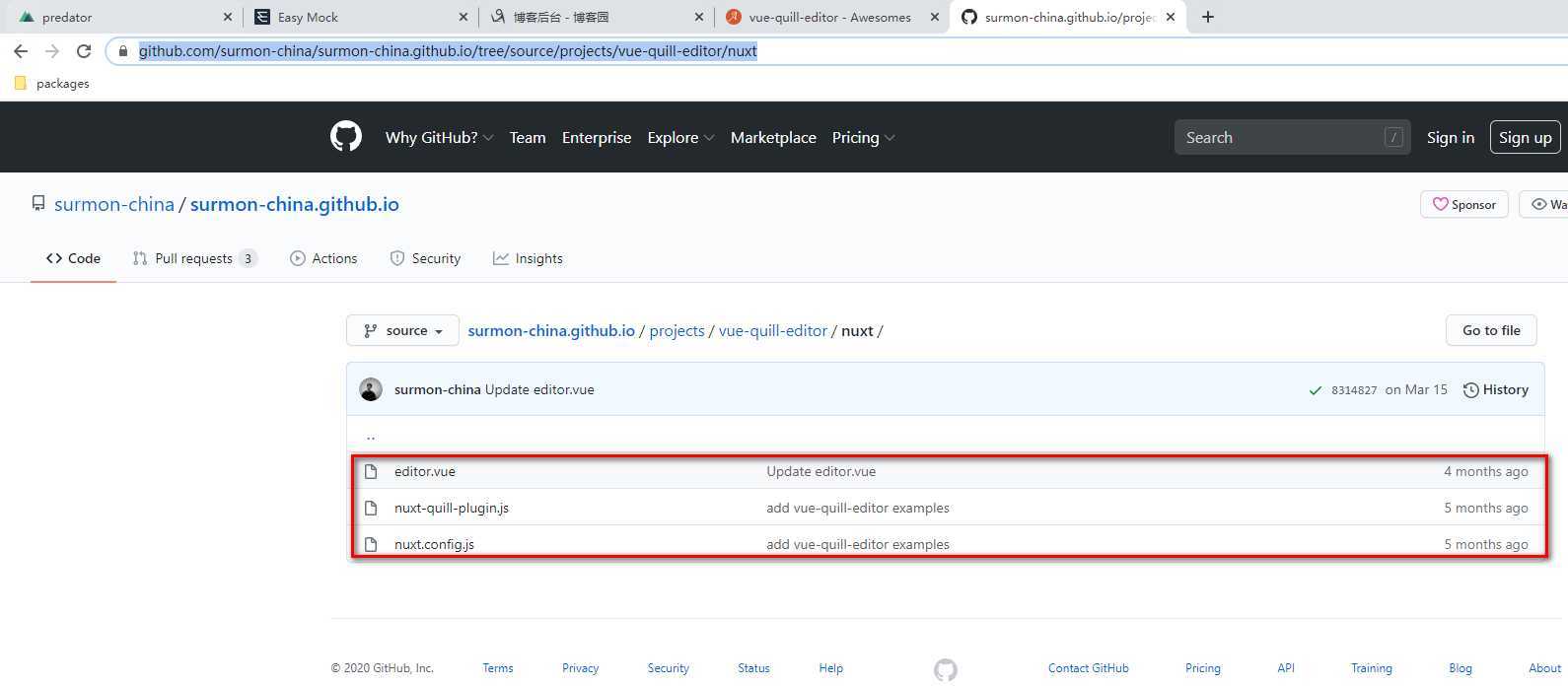Open the source branch selector
The image size is (1568, 687).
pyautogui.click(x=402, y=330)
